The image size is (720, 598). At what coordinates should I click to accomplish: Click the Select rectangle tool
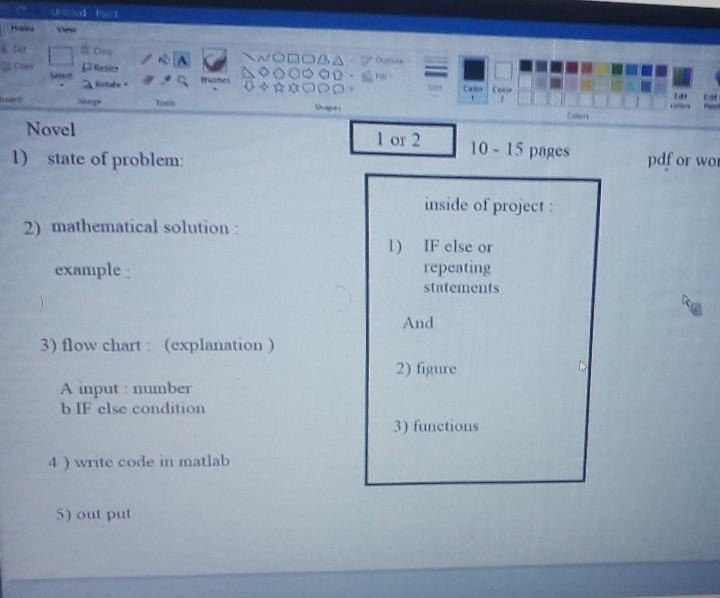click(x=61, y=56)
